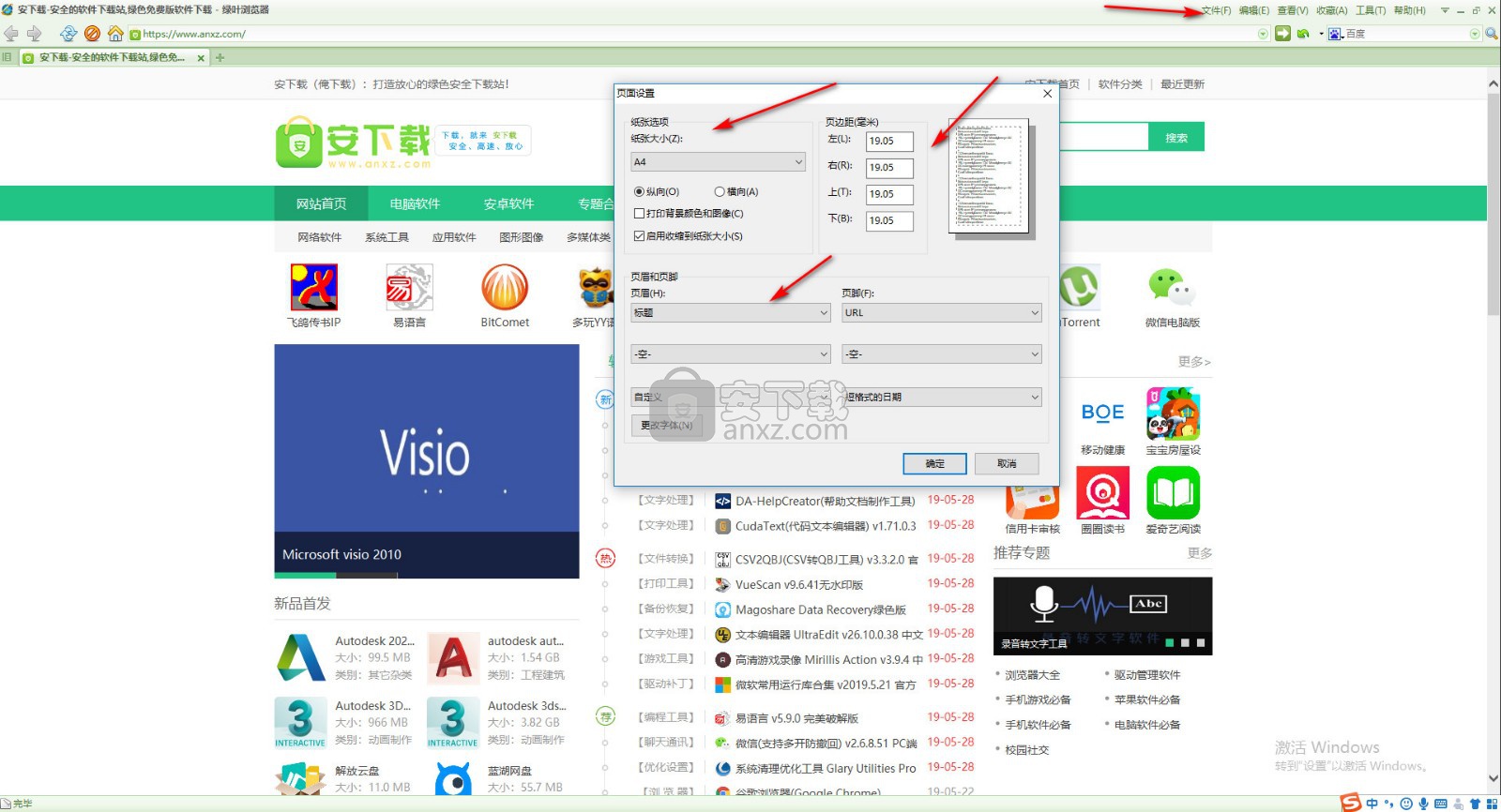Open the 易语言 app icon
Screen dimensions: 1501x812
pos(409,287)
